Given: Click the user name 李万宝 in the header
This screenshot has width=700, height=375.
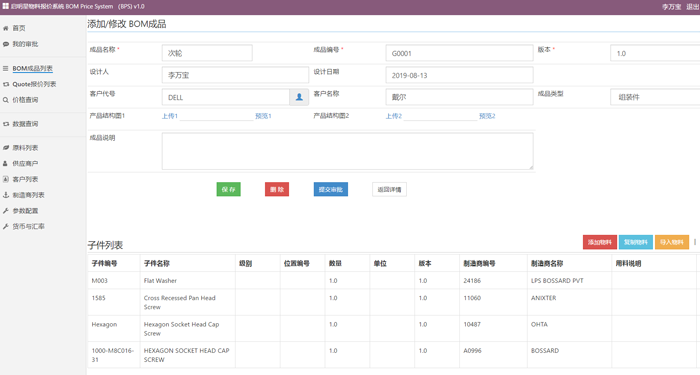Looking at the screenshot, I should pyautogui.click(x=671, y=7).
